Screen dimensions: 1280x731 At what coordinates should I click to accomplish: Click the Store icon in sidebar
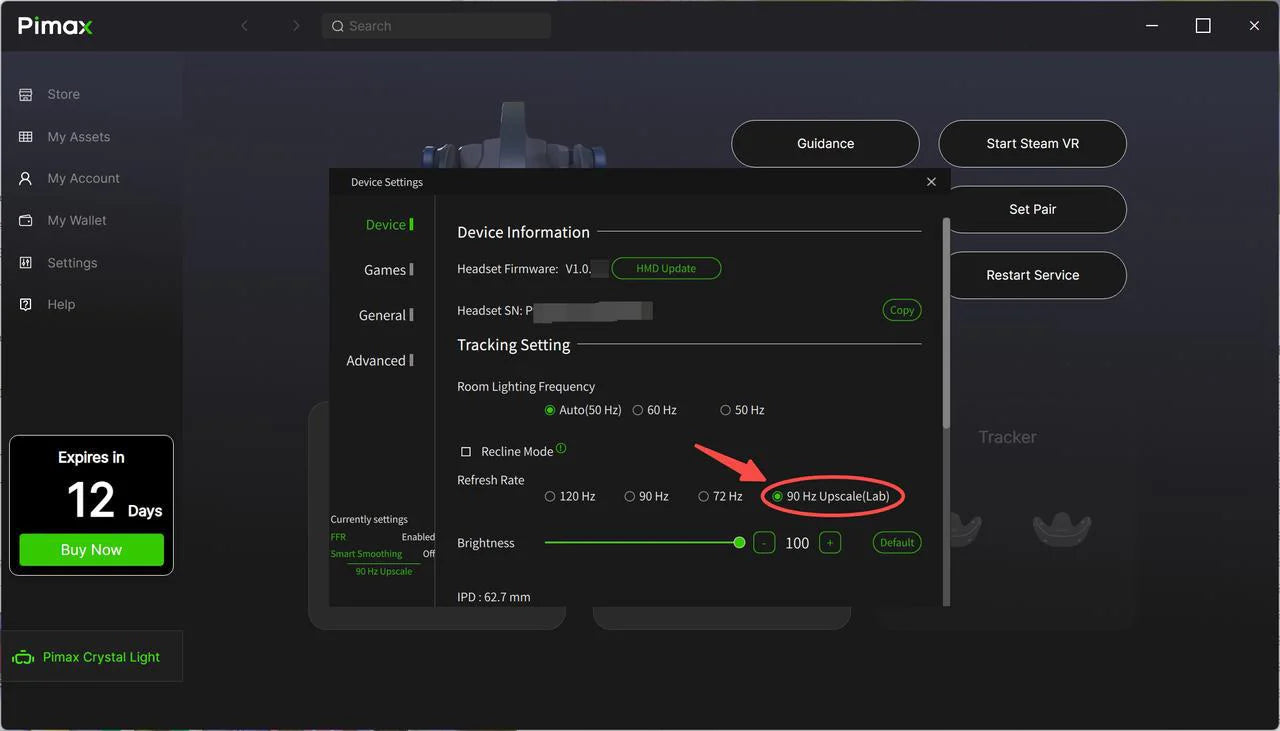pos(26,94)
